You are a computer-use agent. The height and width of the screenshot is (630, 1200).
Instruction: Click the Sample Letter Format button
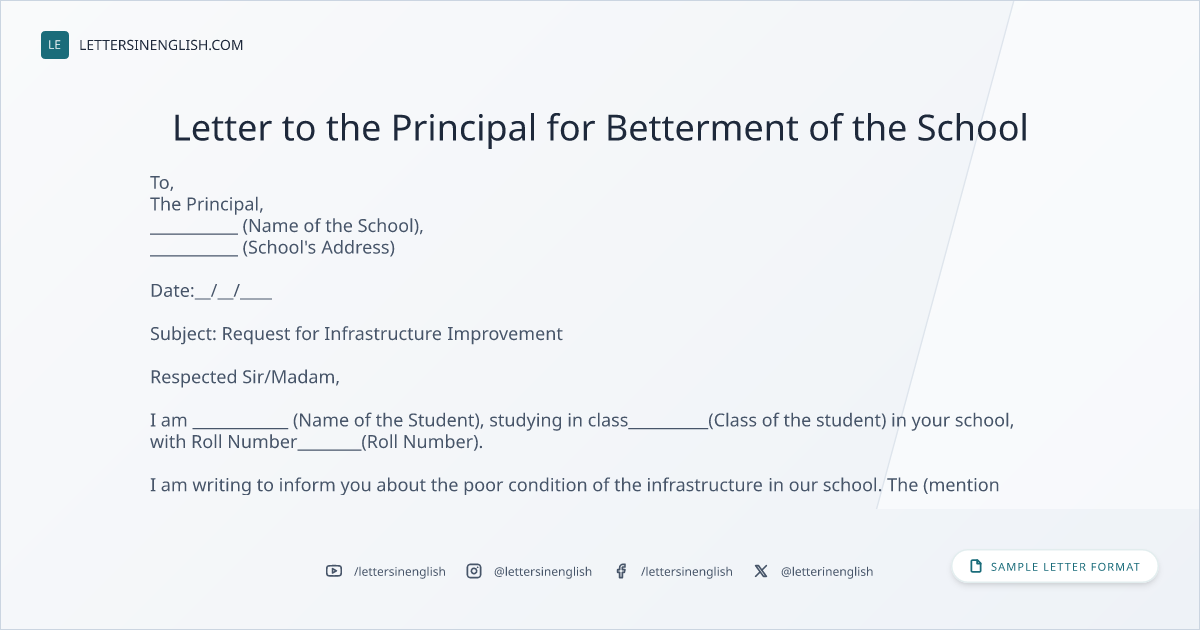click(1055, 567)
